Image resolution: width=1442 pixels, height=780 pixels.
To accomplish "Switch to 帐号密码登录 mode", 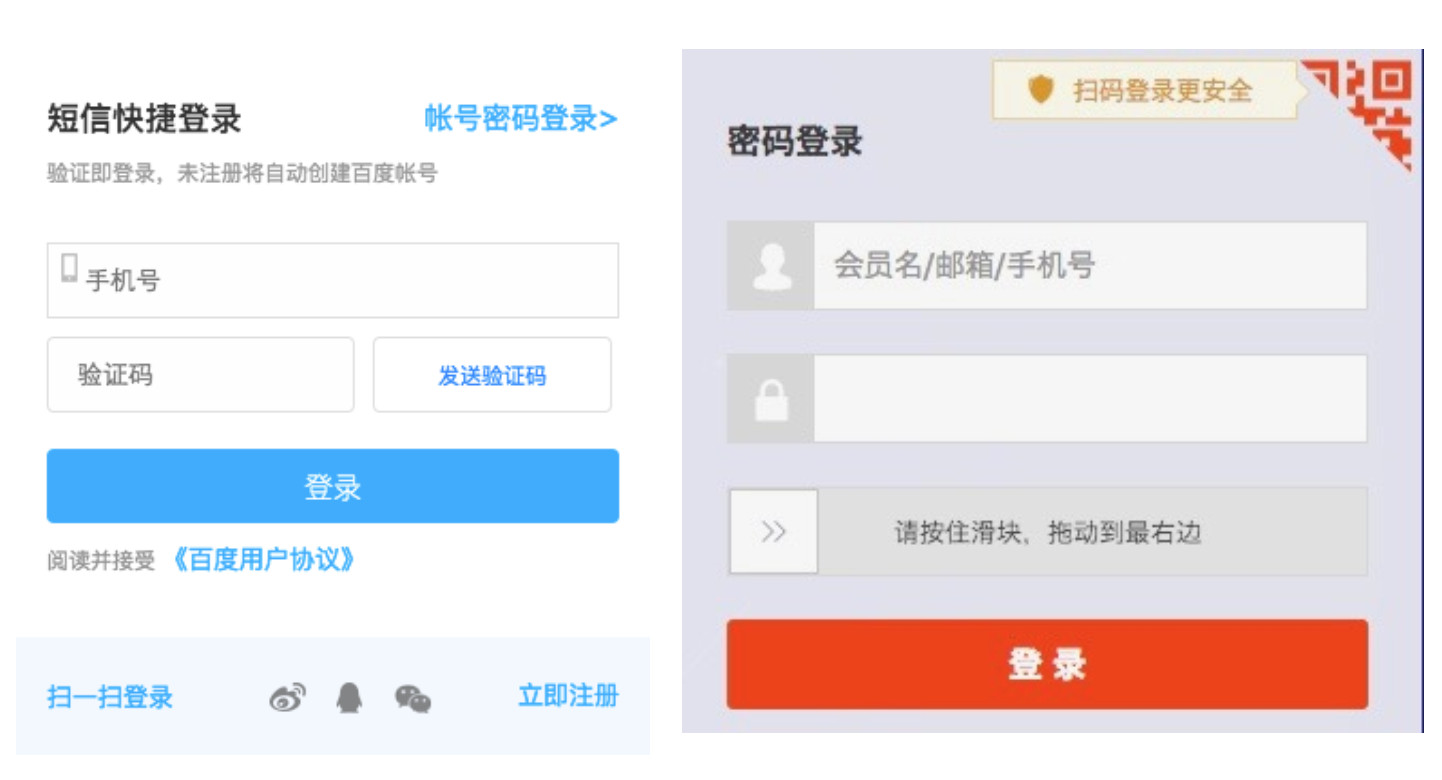I will tap(520, 119).
